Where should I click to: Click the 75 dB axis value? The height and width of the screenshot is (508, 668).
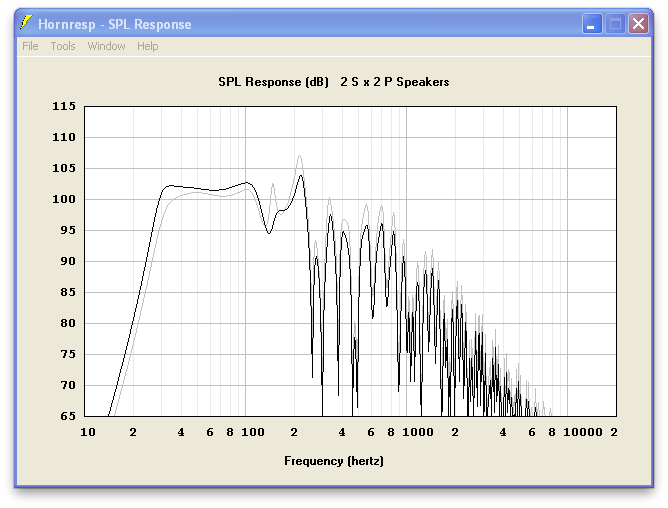pyautogui.click(x=68, y=354)
